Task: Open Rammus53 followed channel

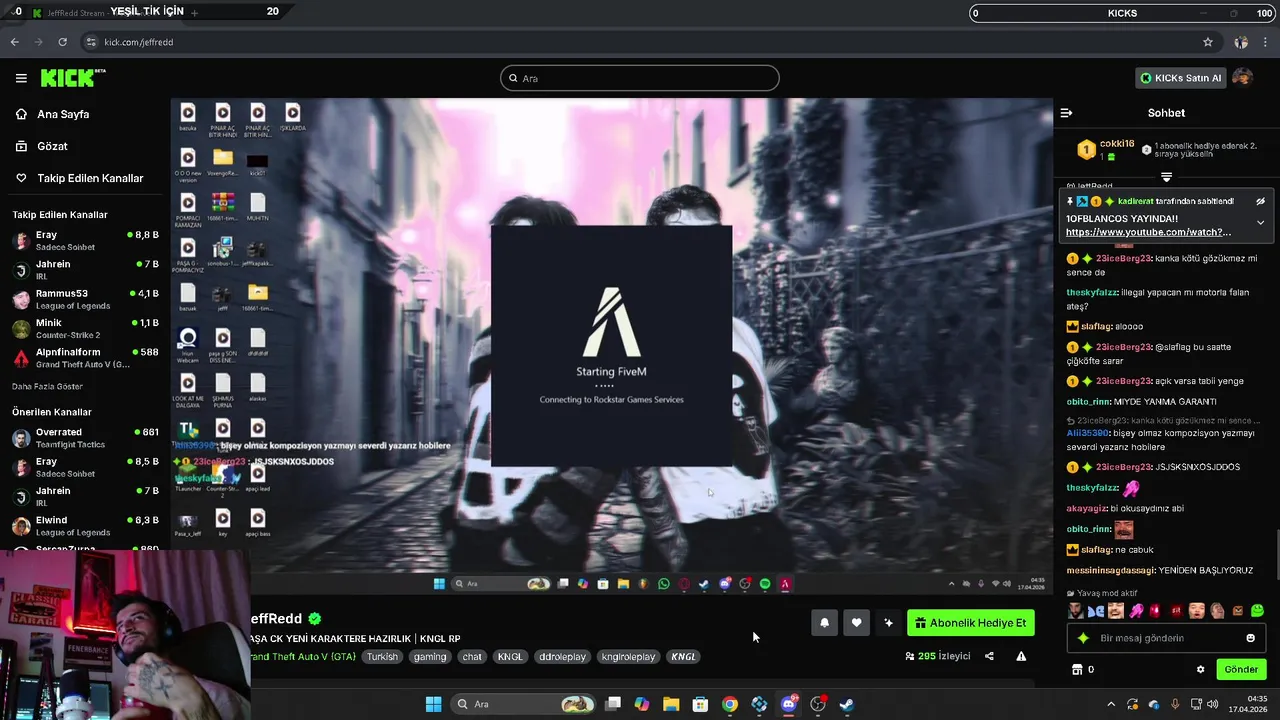Action: click(x=85, y=299)
